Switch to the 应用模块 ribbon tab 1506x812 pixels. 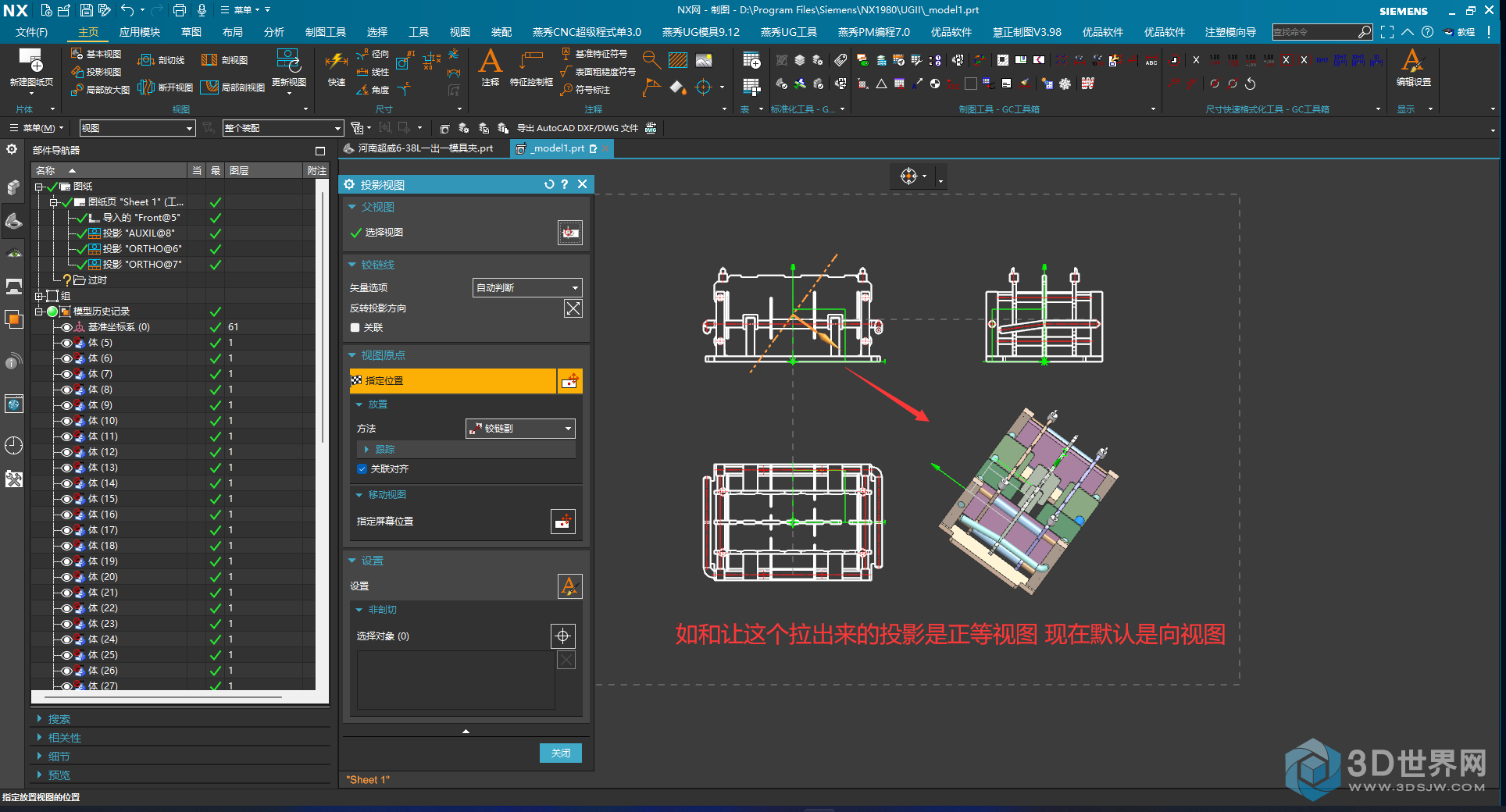pyautogui.click(x=140, y=32)
